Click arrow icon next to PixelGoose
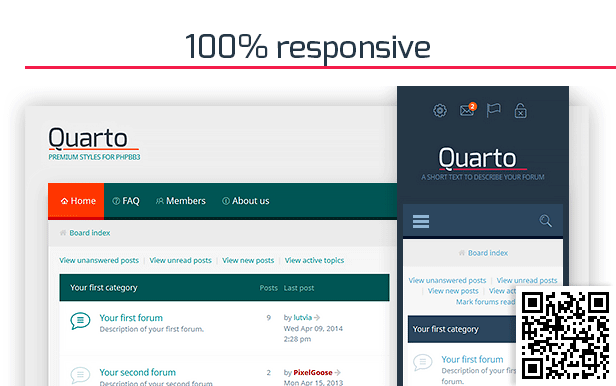616x386 pixels. tap(337, 372)
